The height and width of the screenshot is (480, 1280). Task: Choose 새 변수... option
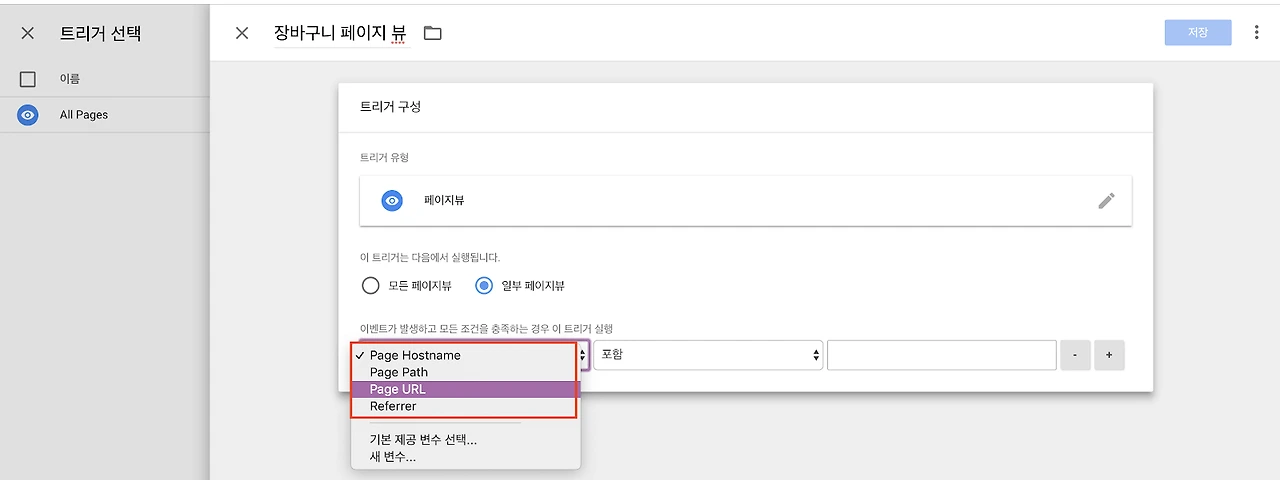click(465, 456)
